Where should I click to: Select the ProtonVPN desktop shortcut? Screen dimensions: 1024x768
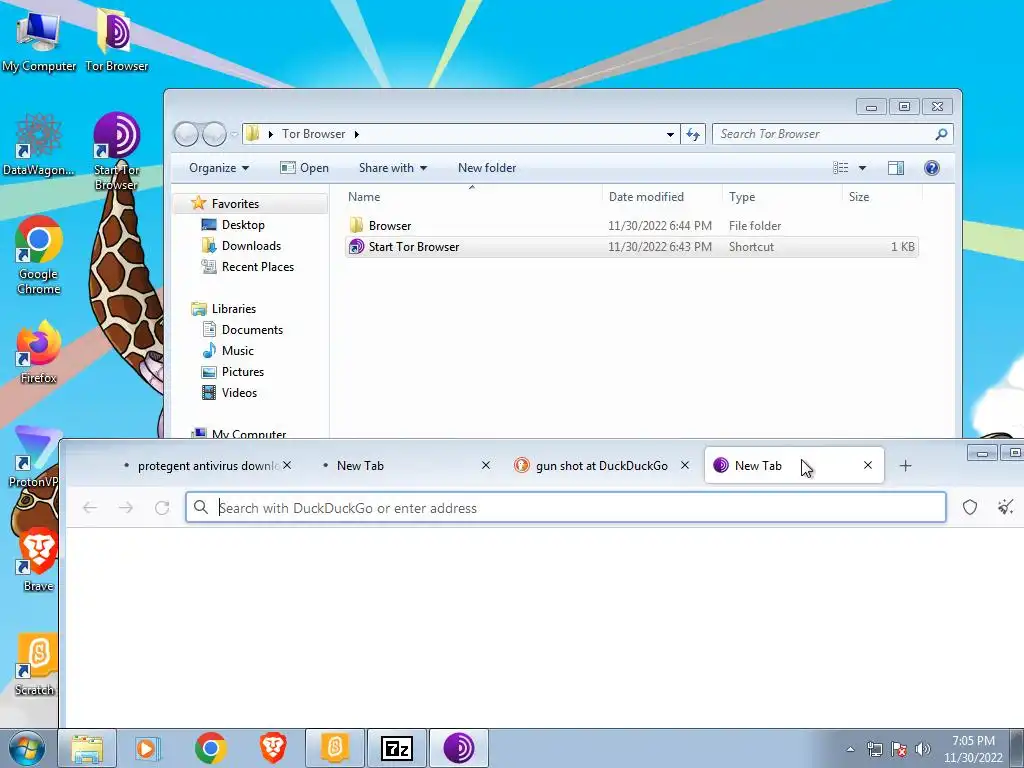coord(34,457)
